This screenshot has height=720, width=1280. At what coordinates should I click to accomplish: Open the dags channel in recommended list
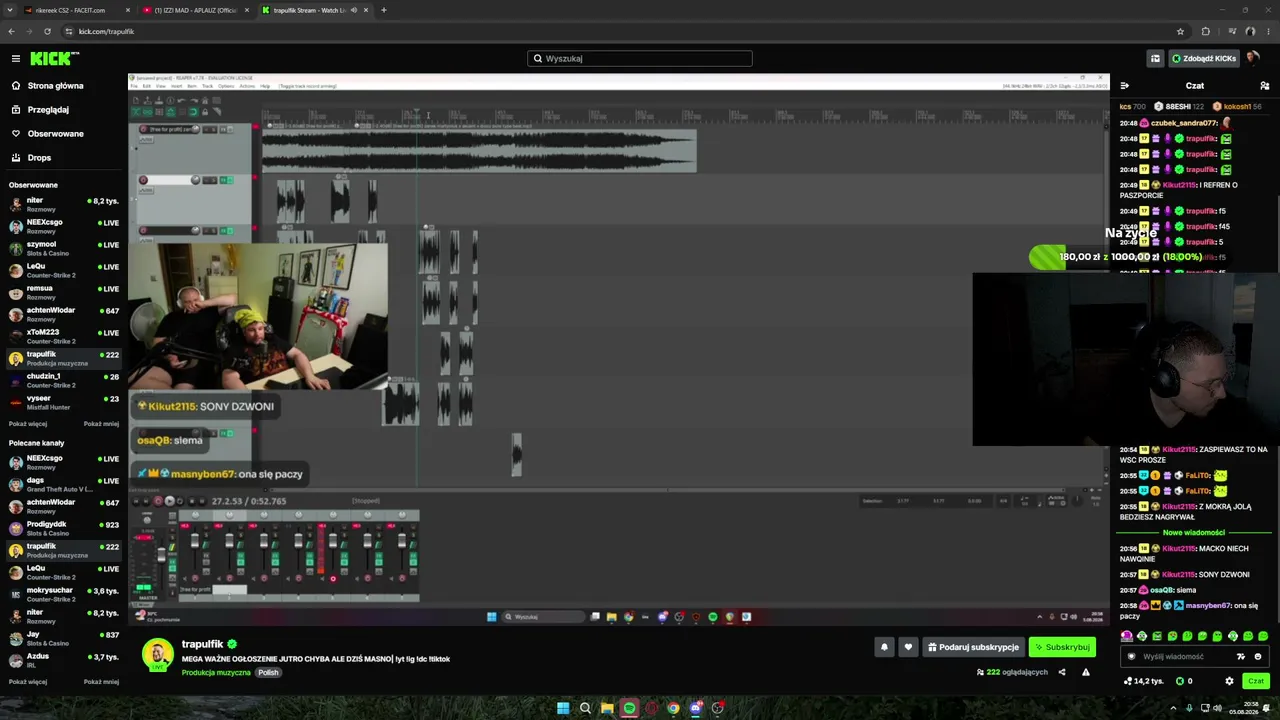[64, 484]
